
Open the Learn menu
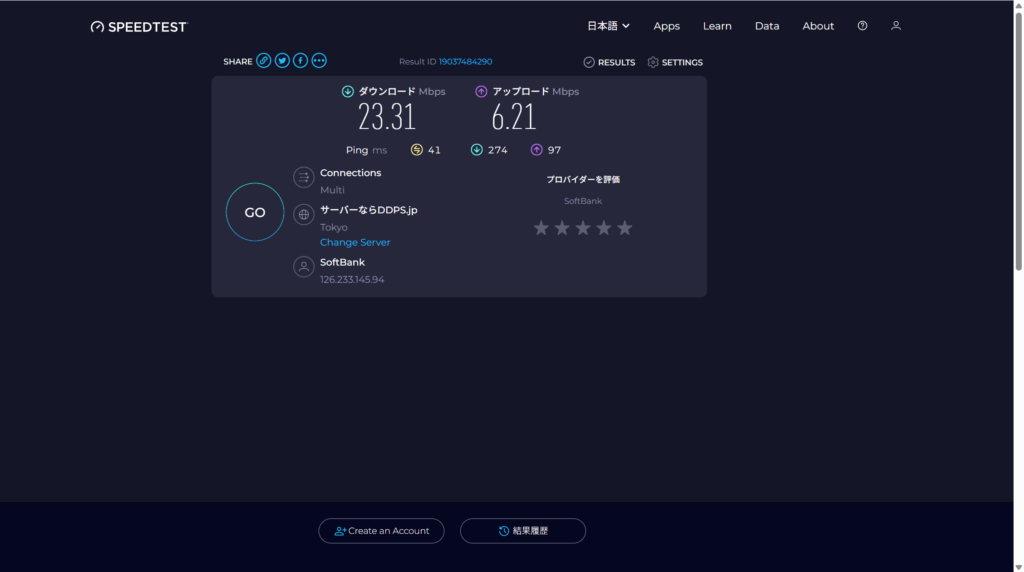click(x=717, y=26)
